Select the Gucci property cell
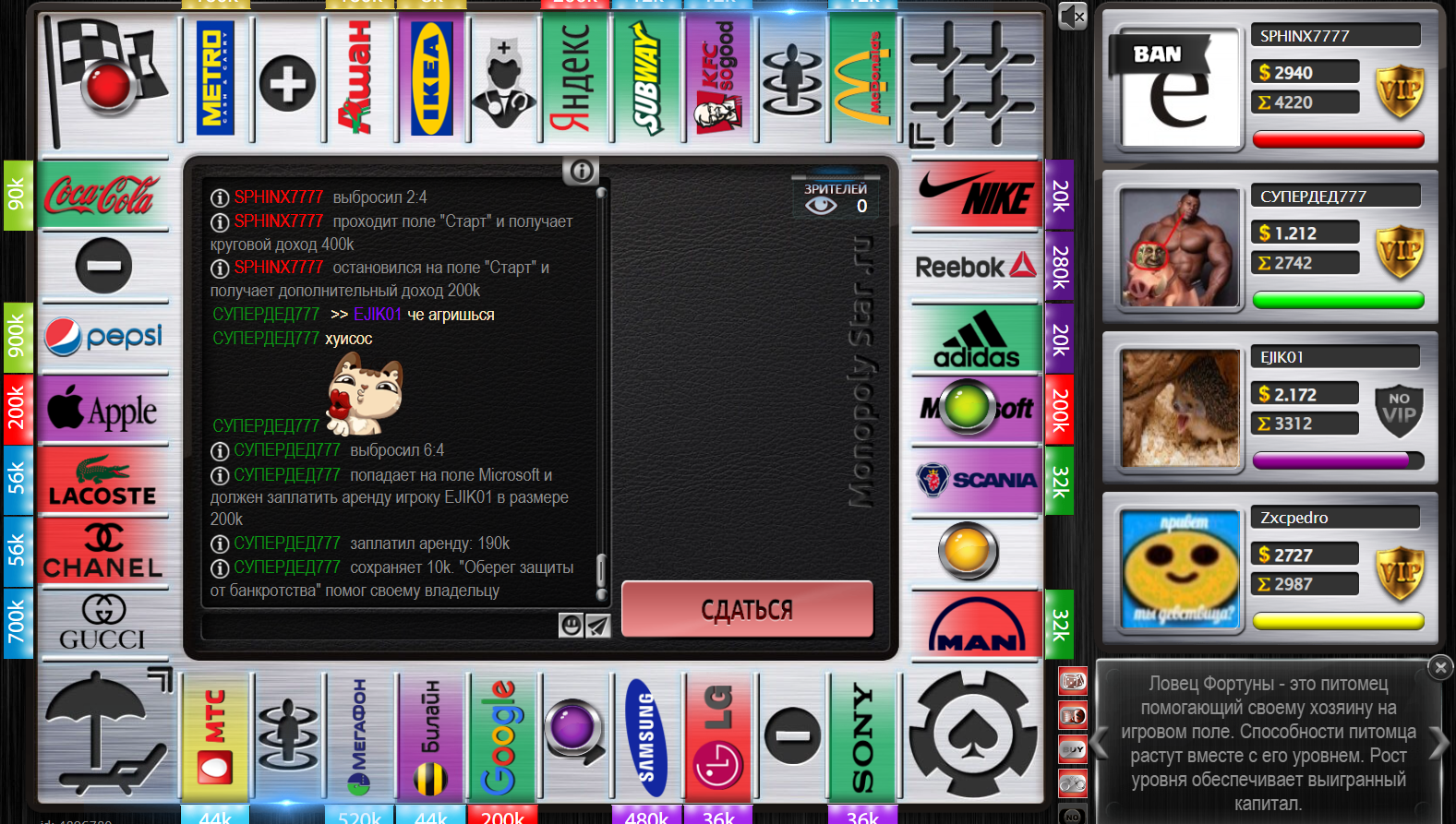Image resolution: width=1456 pixels, height=824 pixels. [104, 624]
